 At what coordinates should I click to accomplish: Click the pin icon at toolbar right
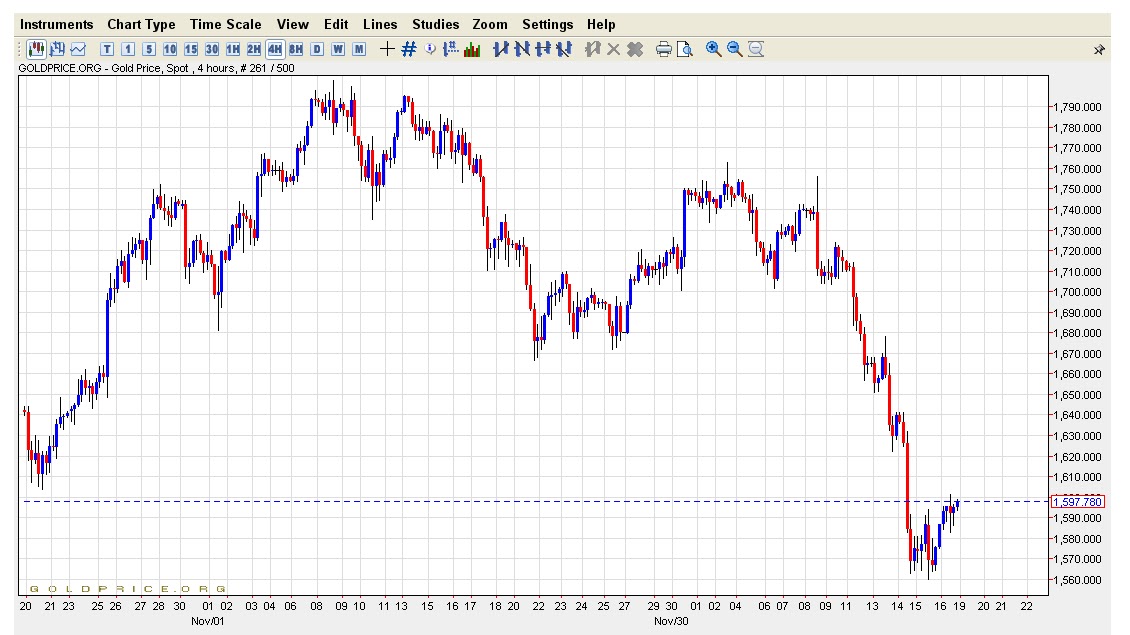1099,50
